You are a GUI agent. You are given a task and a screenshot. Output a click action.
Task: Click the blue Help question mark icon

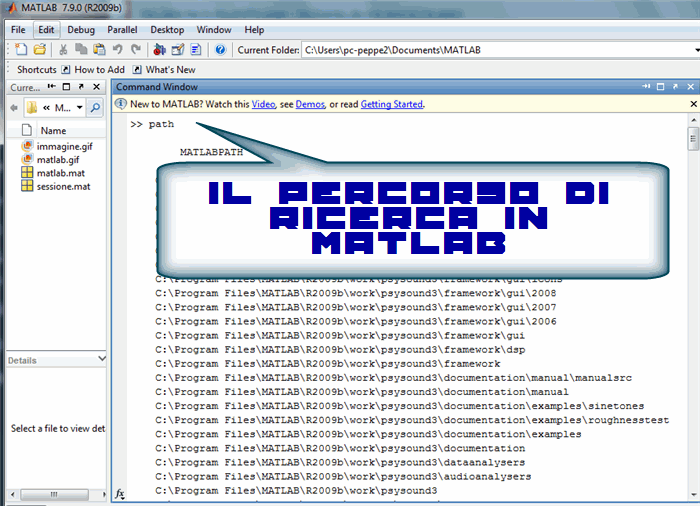pos(220,50)
